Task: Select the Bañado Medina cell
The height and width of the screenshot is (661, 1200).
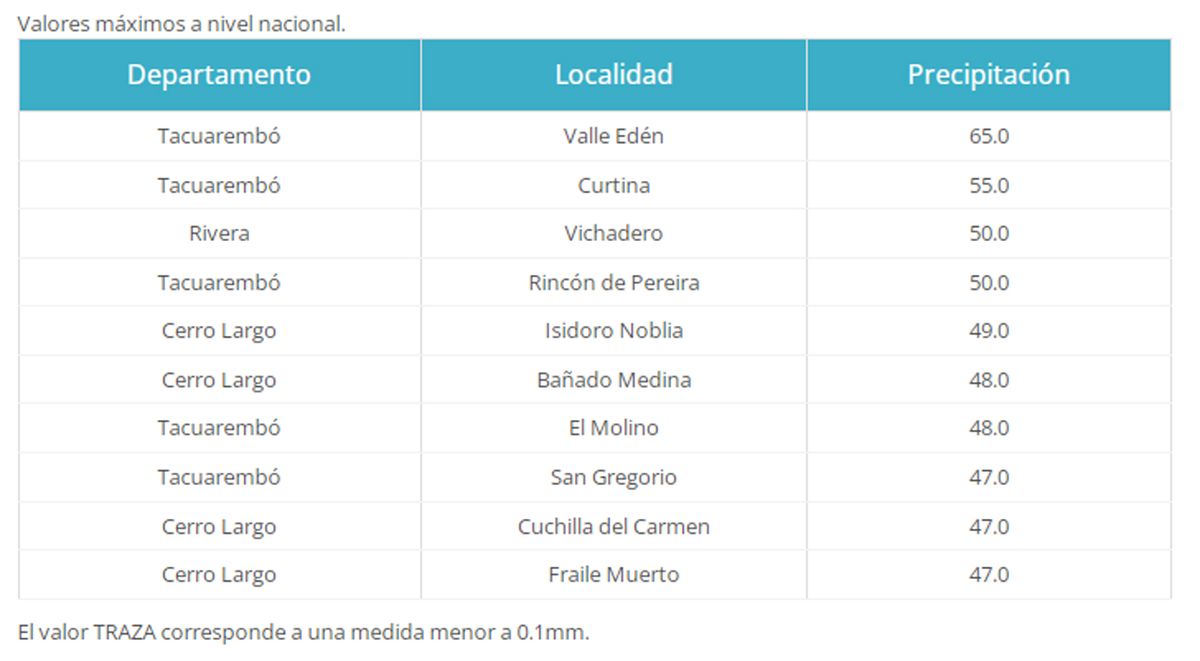Action: coord(613,380)
